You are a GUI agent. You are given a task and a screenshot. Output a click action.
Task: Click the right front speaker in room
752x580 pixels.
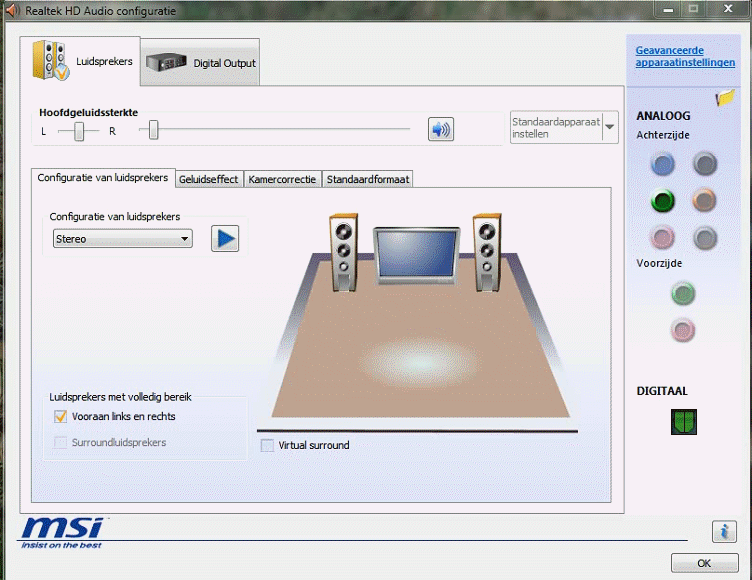point(487,253)
